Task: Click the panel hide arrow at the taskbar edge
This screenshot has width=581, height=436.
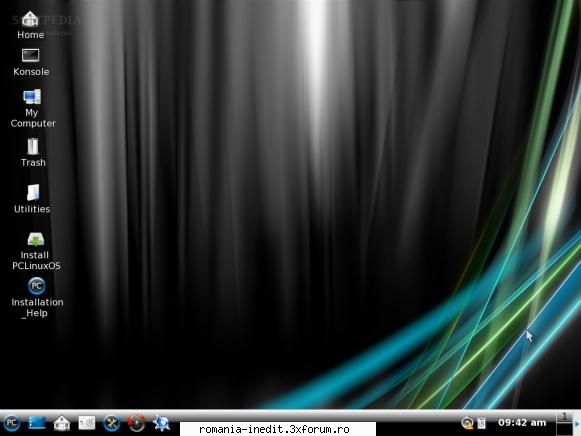Action: tap(577, 423)
